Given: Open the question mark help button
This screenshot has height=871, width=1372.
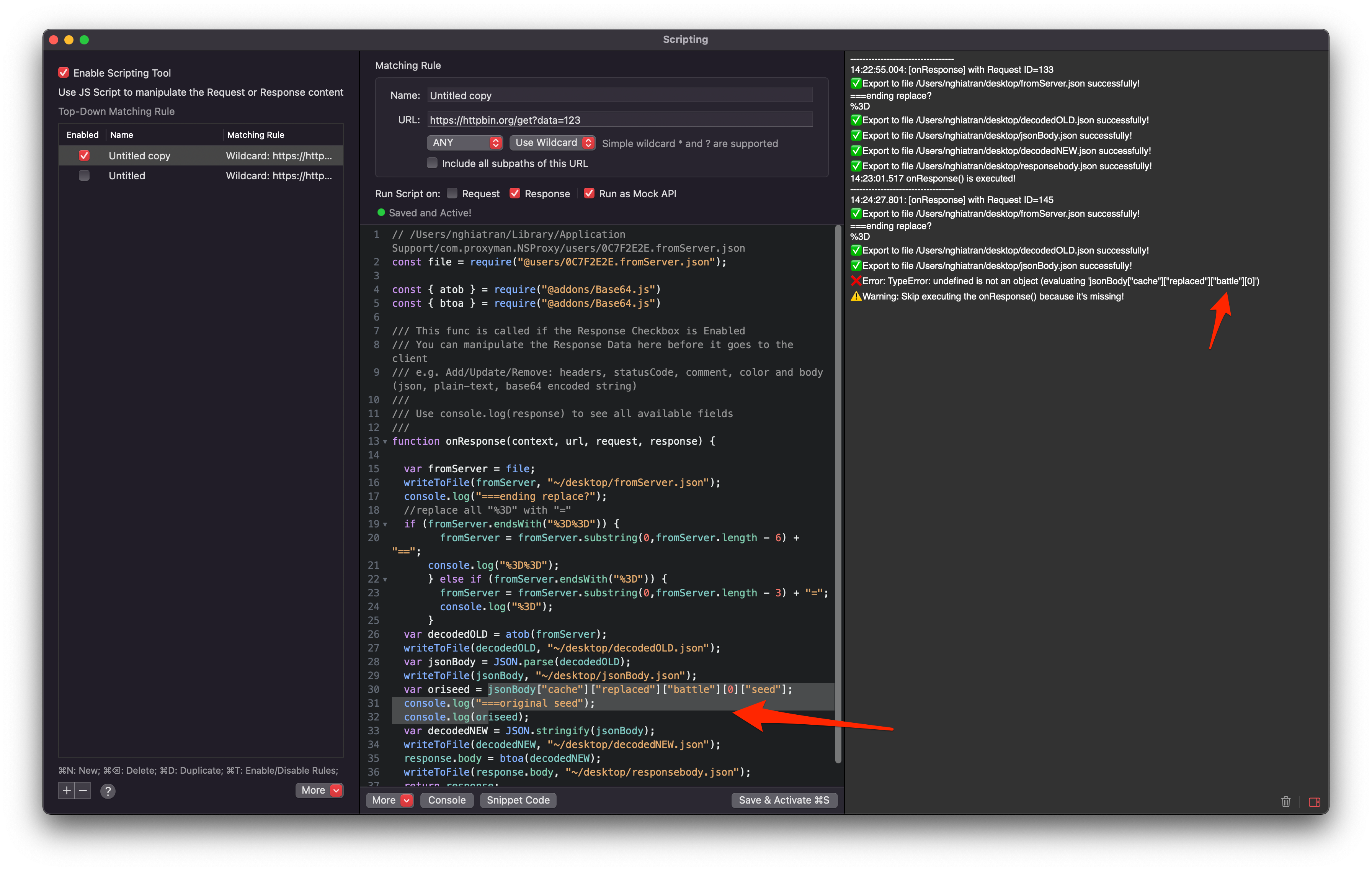Looking at the screenshot, I should point(108,791).
